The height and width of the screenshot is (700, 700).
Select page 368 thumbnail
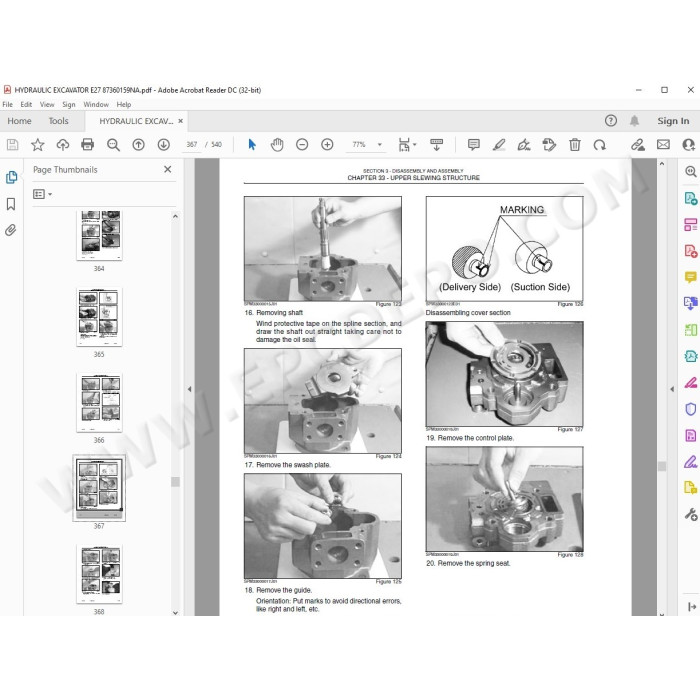click(x=99, y=574)
